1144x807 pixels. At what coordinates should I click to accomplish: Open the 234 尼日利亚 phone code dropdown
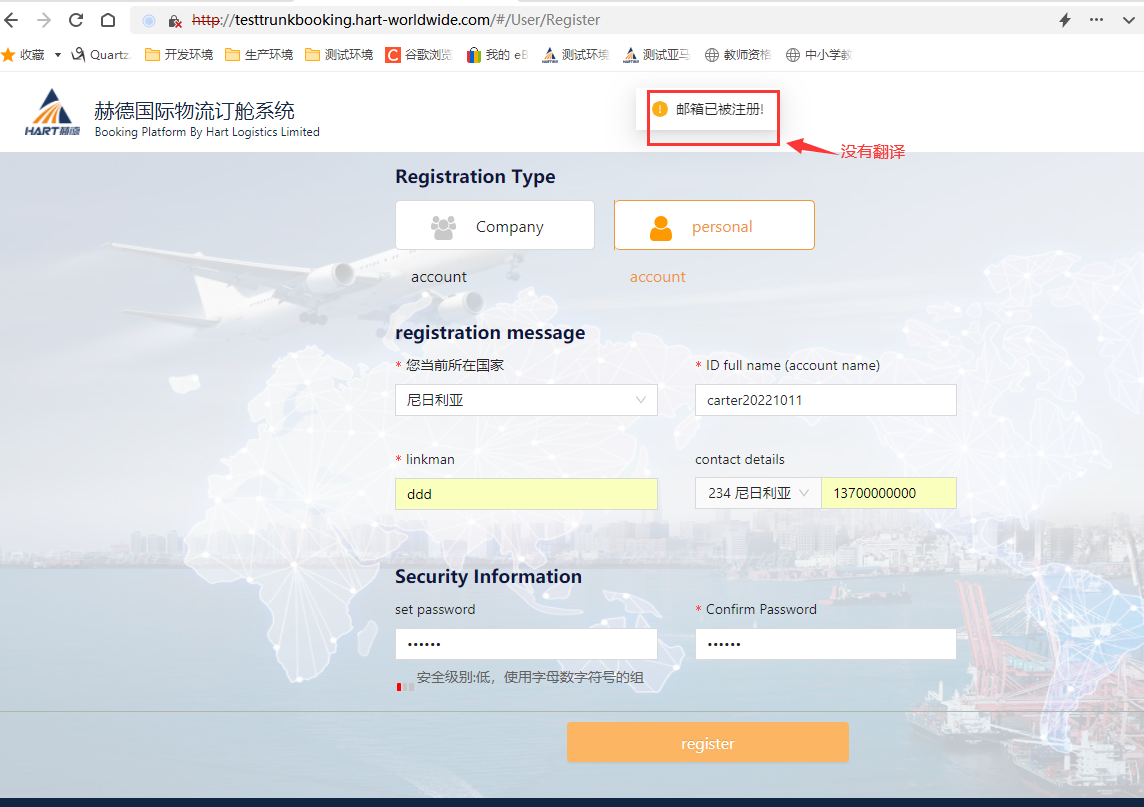tap(758, 493)
